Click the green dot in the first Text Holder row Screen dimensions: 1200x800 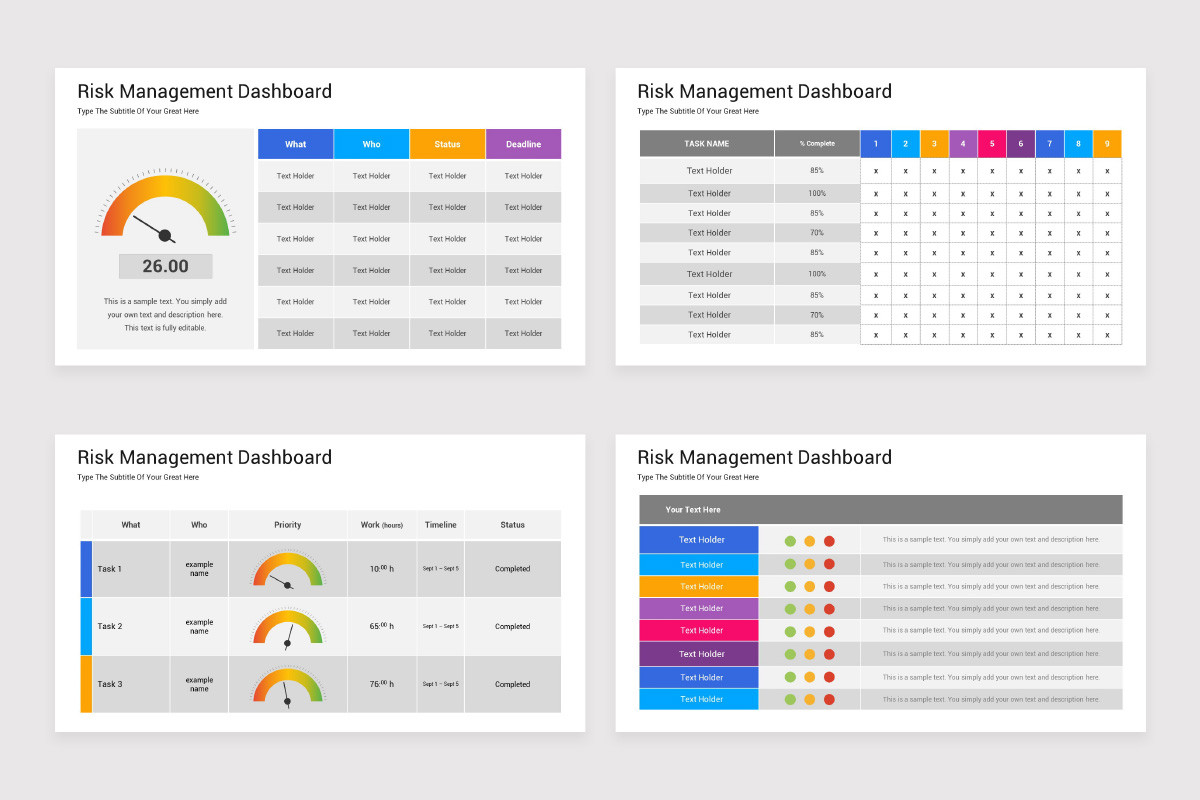(790, 541)
